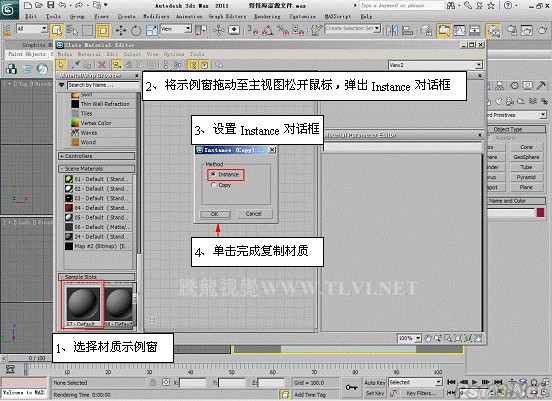
Task: Click the Align tool icon
Action: click(x=407, y=31)
